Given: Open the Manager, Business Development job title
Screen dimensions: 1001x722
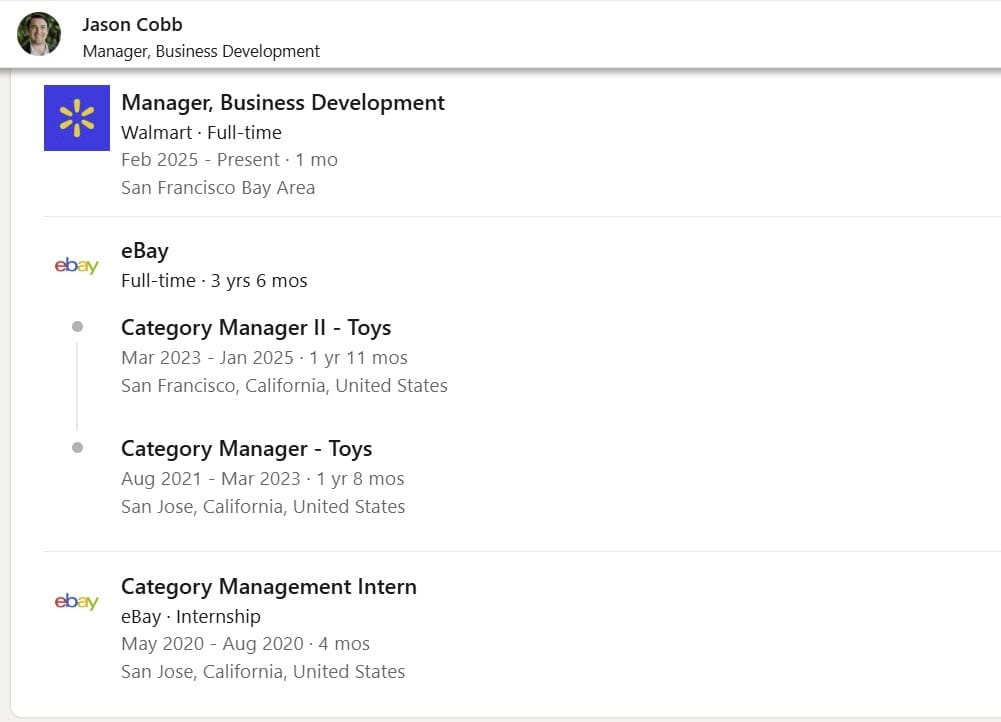Looking at the screenshot, I should pyautogui.click(x=282, y=103).
